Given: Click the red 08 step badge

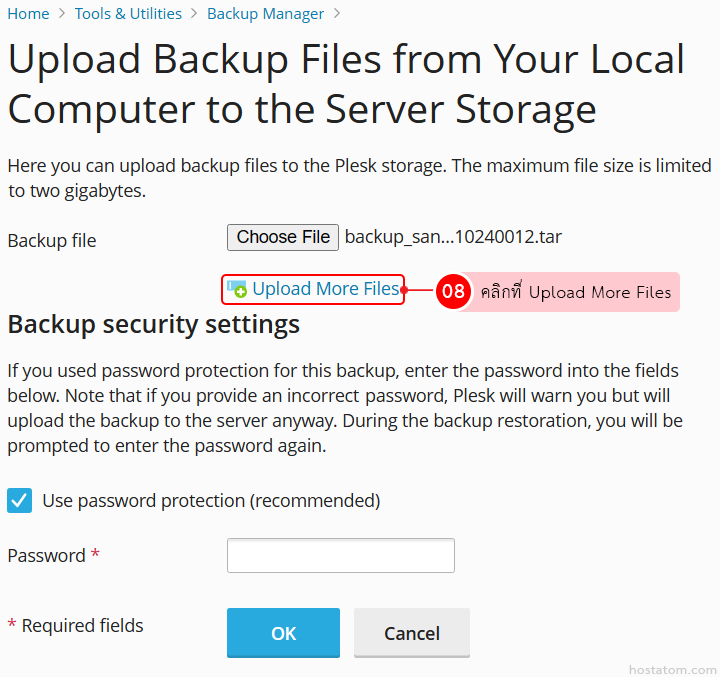Looking at the screenshot, I should pyautogui.click(x=453, y=291).
